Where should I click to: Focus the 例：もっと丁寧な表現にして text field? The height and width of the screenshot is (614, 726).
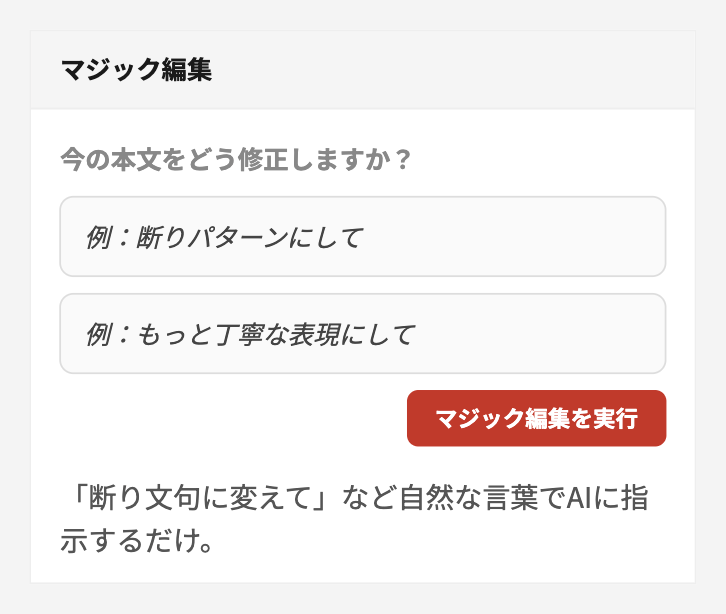[362, 334]
